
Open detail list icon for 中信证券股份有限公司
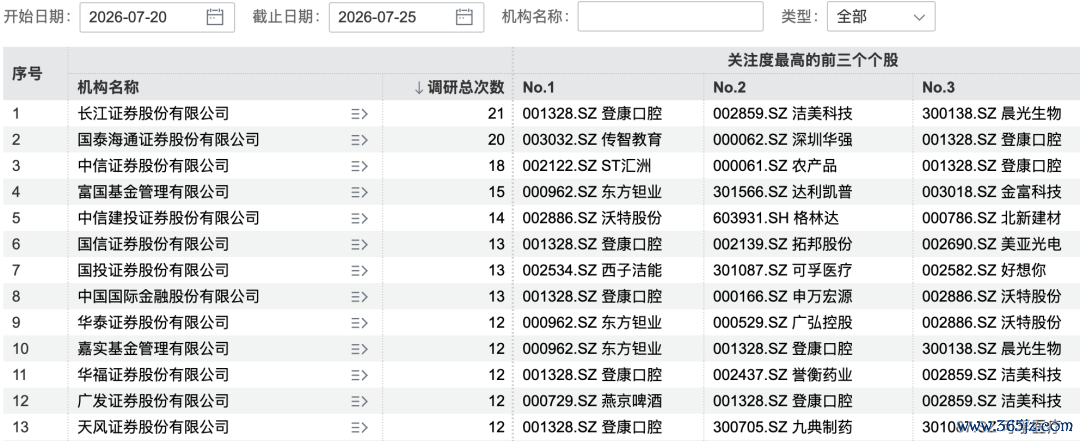pos(360,166)
